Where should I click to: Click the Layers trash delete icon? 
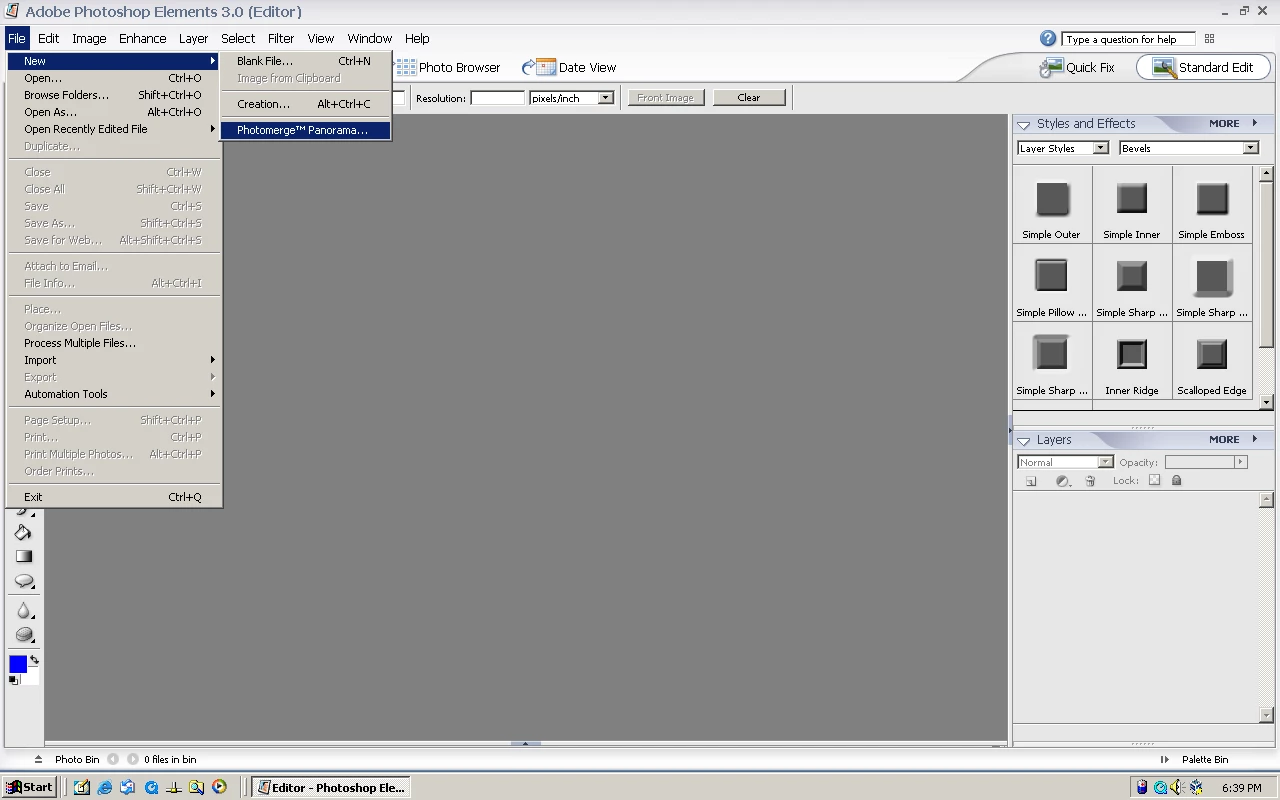[1090, 481]
